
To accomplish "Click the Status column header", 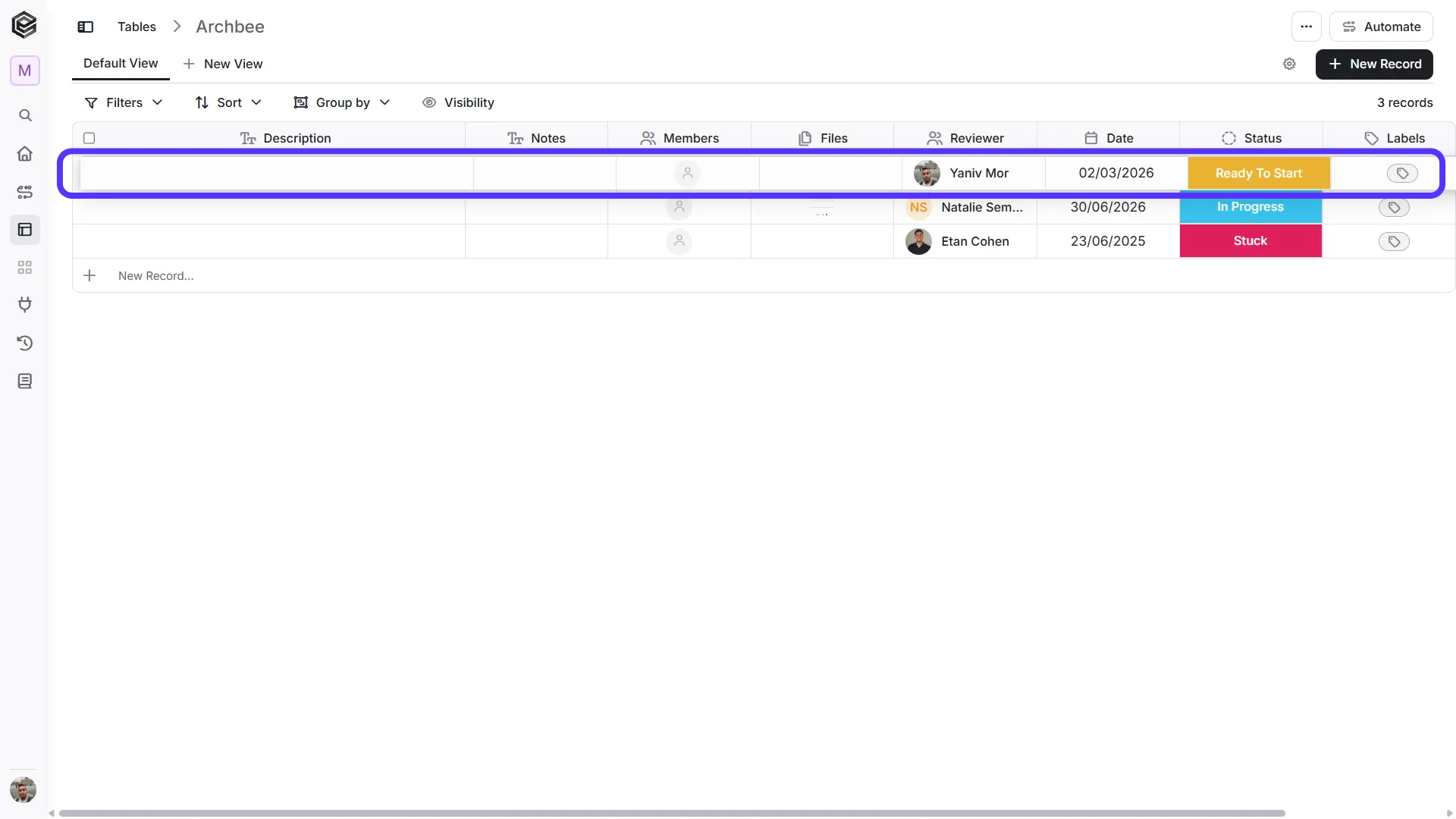I will tap(1251, 138).
